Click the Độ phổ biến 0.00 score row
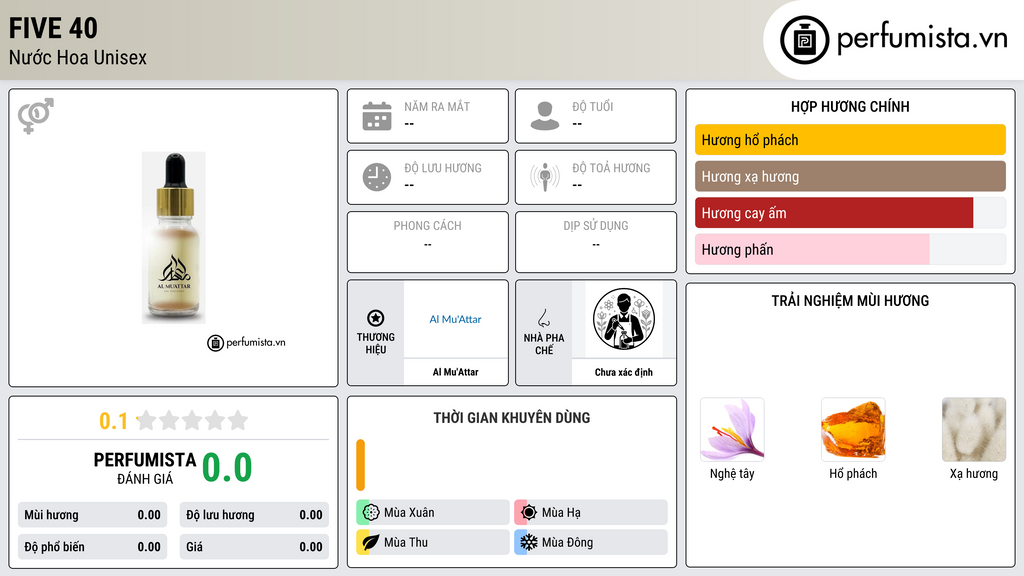 tap(92, 547)
